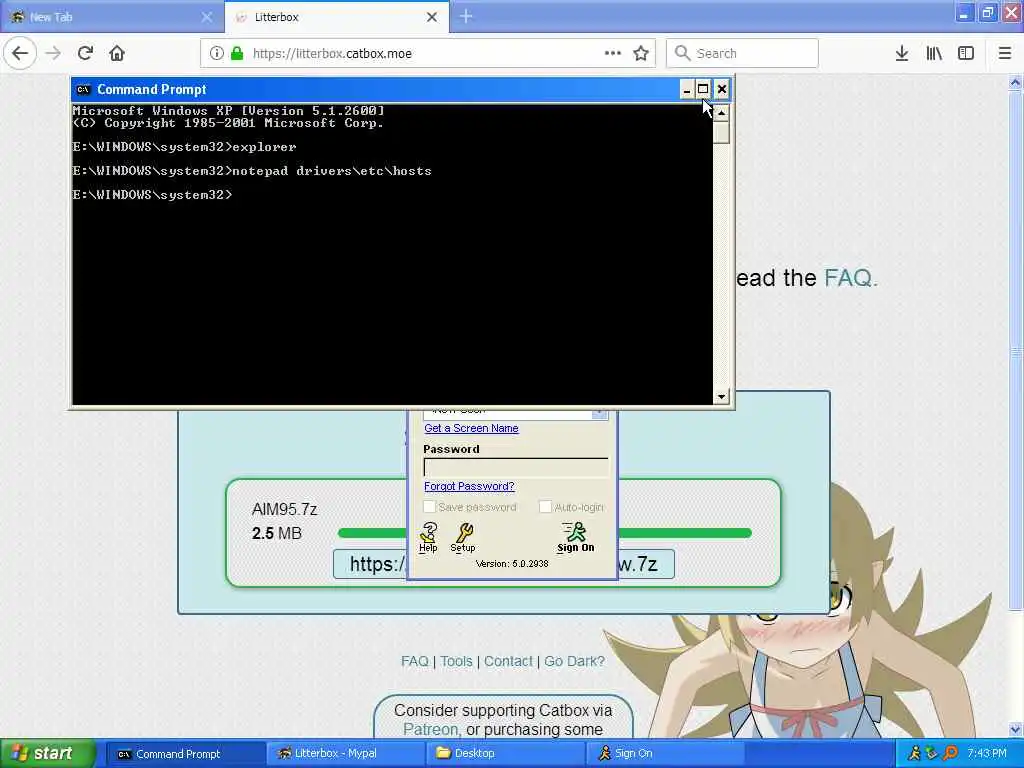Switch to Command Prompt taskbar button
The image size is (1024, 768).
point(185,754)
